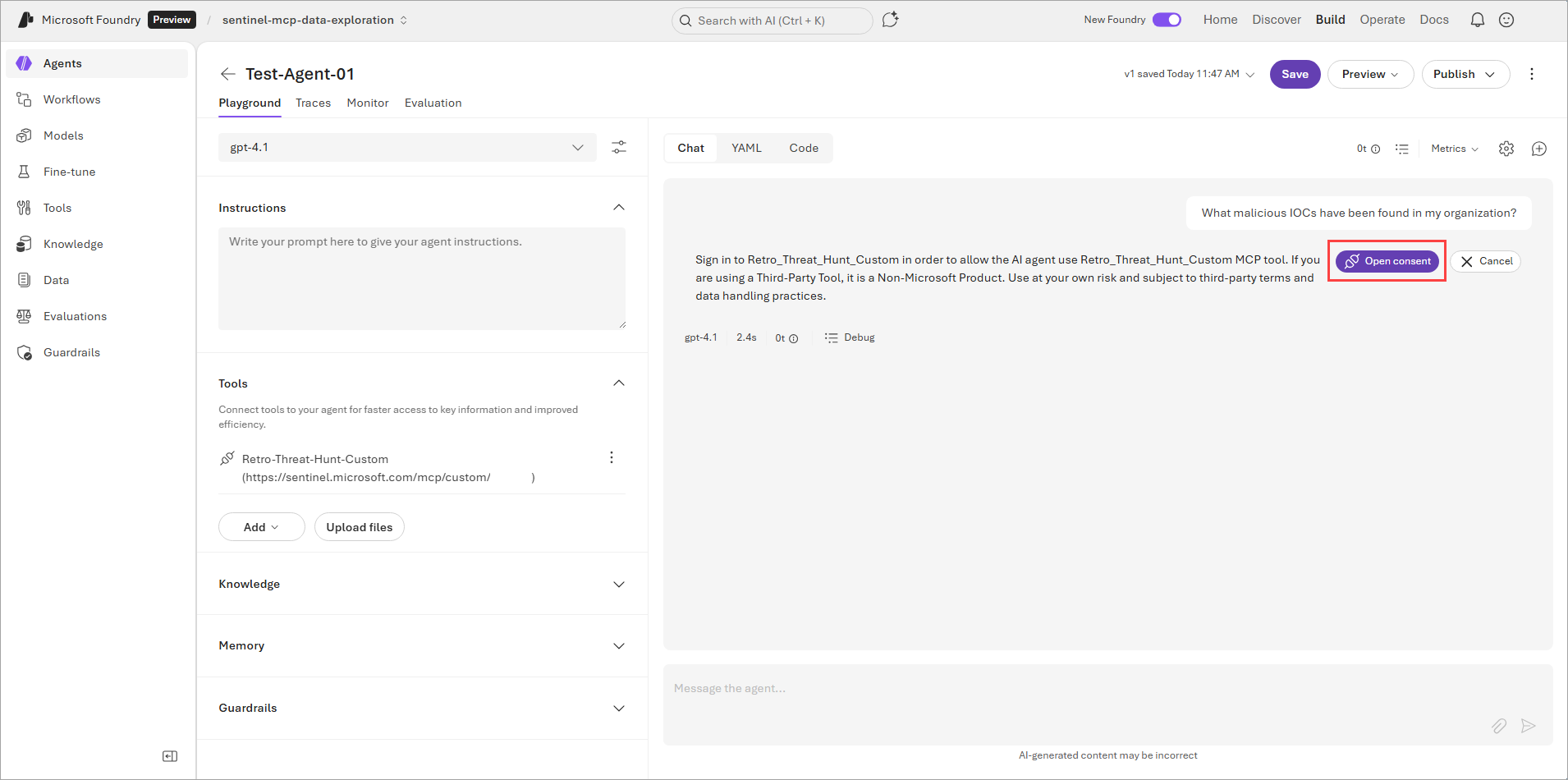Open Operate in top navigation
The image size is (1568, 780).
click(x=1382, y=20)
